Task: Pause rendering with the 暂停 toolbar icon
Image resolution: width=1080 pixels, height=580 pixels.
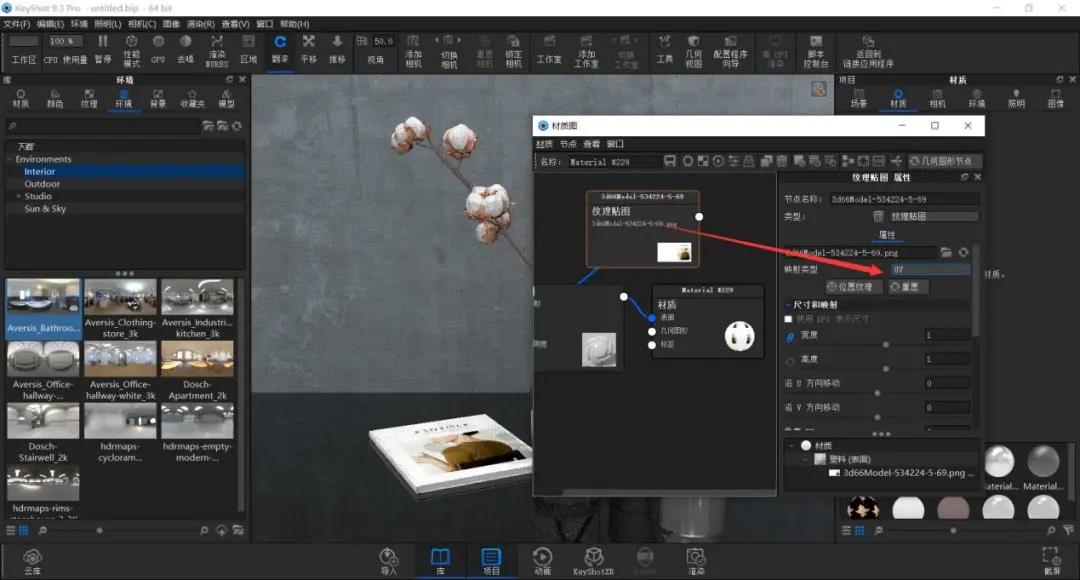Action: coord(103,50)
